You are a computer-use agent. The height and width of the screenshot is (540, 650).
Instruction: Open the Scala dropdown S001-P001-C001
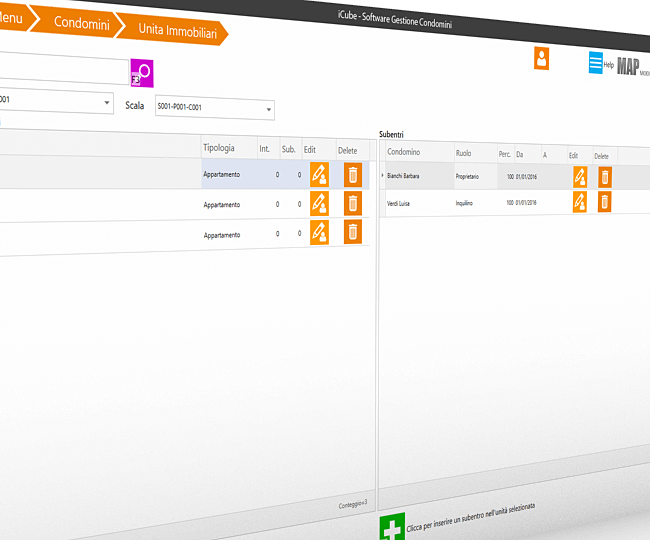point(215,108)
